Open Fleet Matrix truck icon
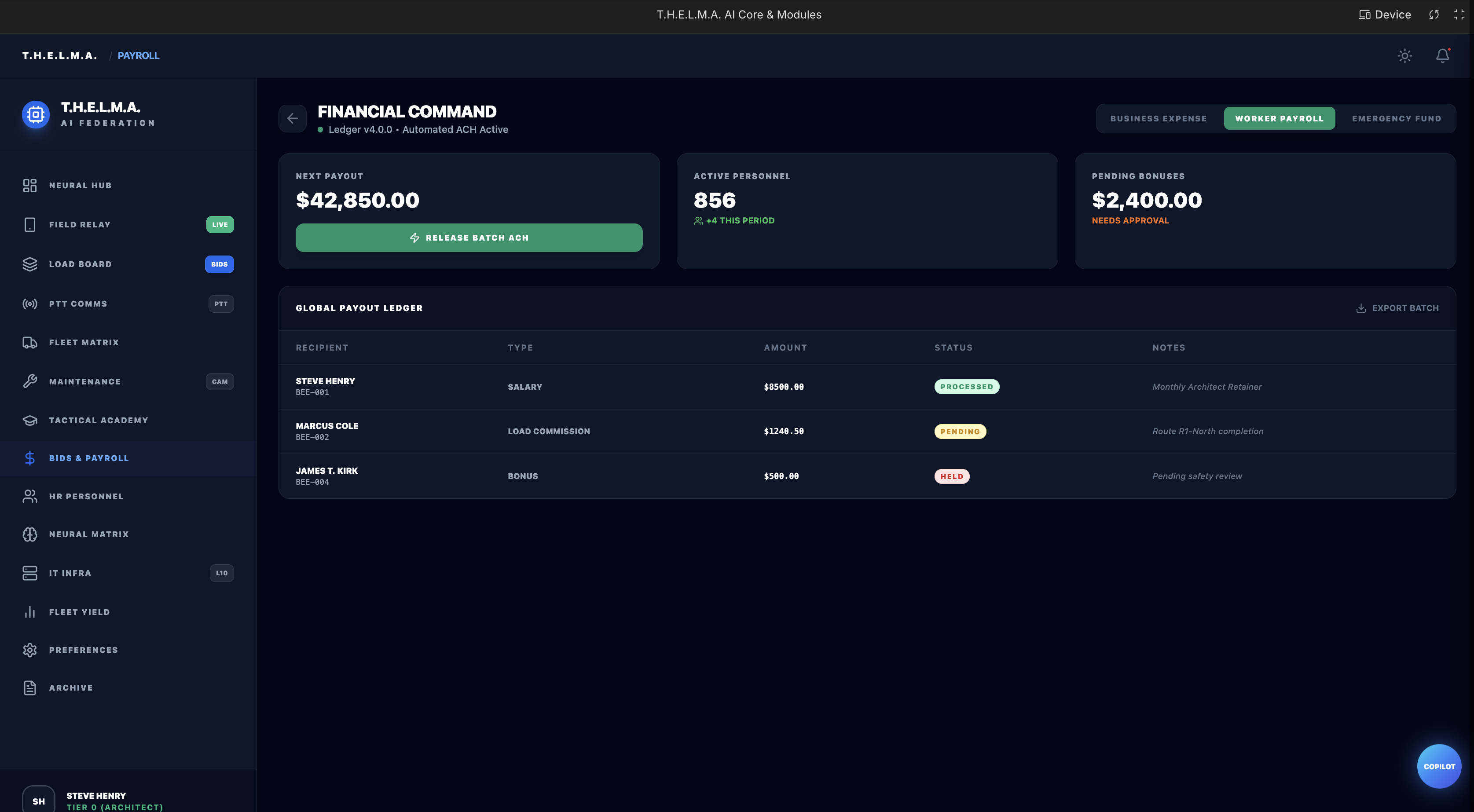The height and width of the screenshot is (812, 1474). [30, 342]
